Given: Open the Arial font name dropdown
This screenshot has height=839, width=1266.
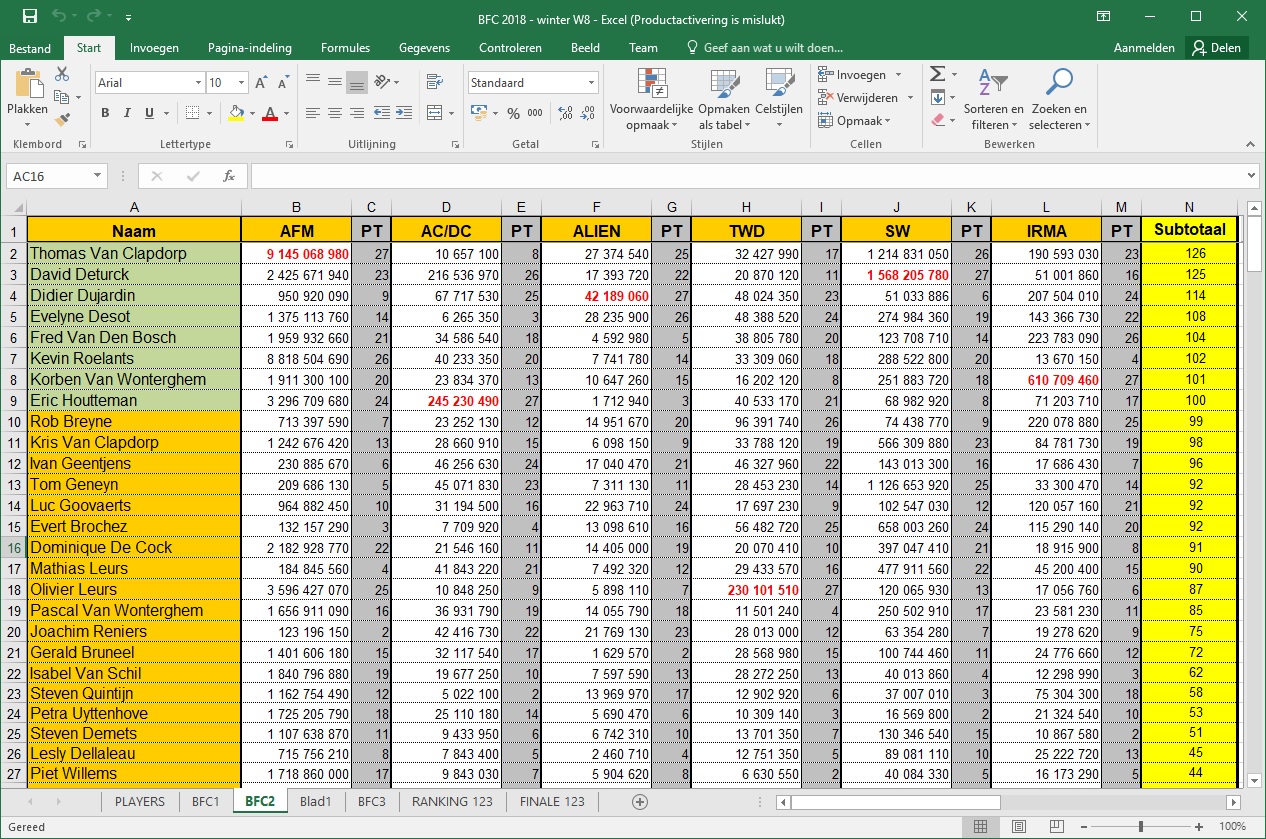Looking at the screenshot, I should coord(196,83).
